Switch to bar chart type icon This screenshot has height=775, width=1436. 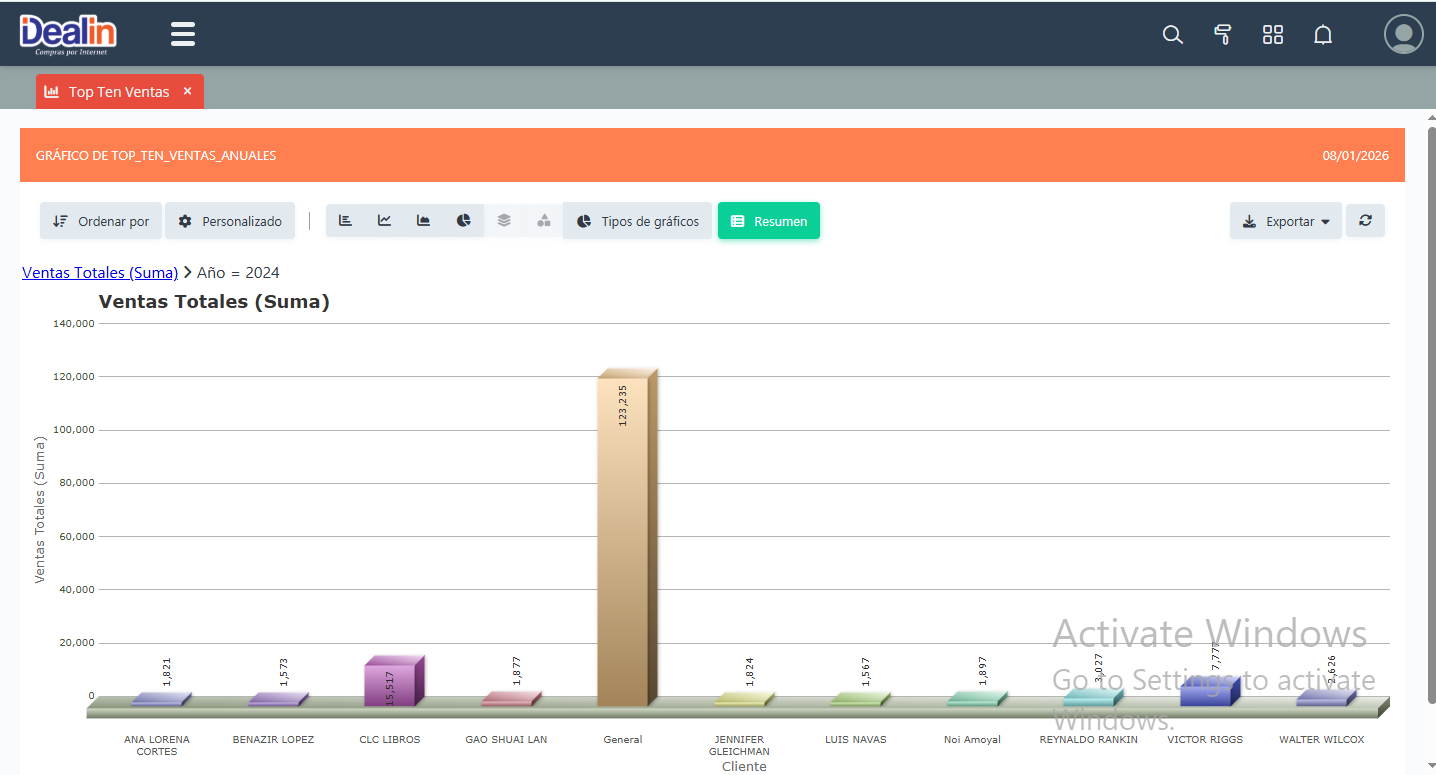pos(346,221)
